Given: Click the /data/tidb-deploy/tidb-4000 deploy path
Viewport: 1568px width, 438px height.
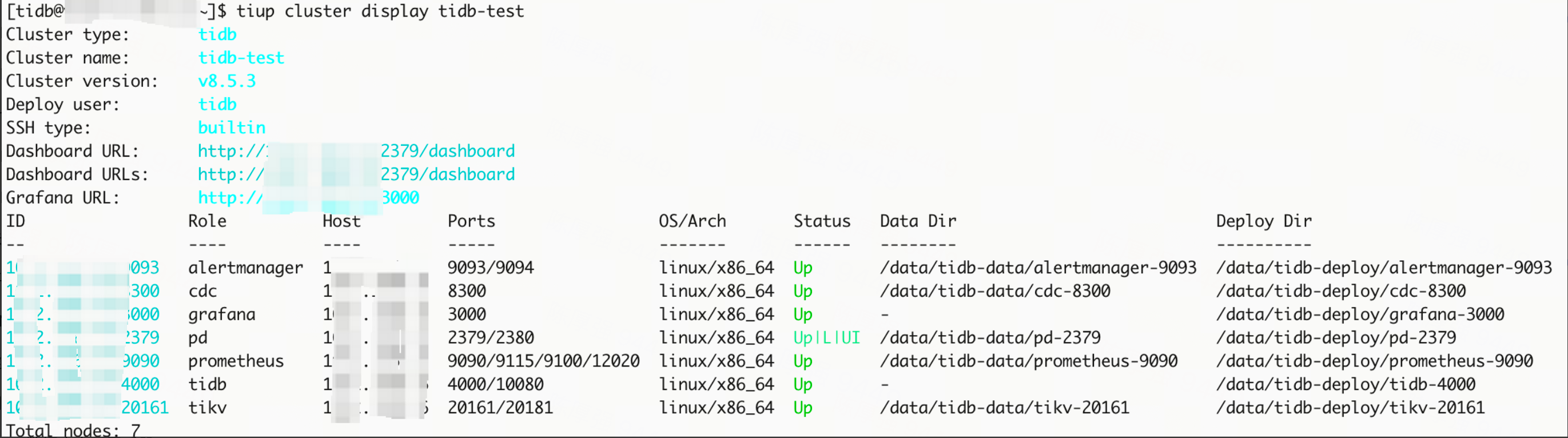Looking at the screenshot, I should (x=1345, y=384).
